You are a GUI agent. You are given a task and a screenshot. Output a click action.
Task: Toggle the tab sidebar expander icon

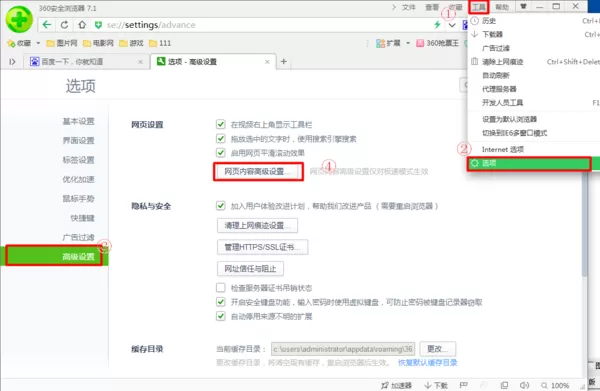click(x=12, y=62)
